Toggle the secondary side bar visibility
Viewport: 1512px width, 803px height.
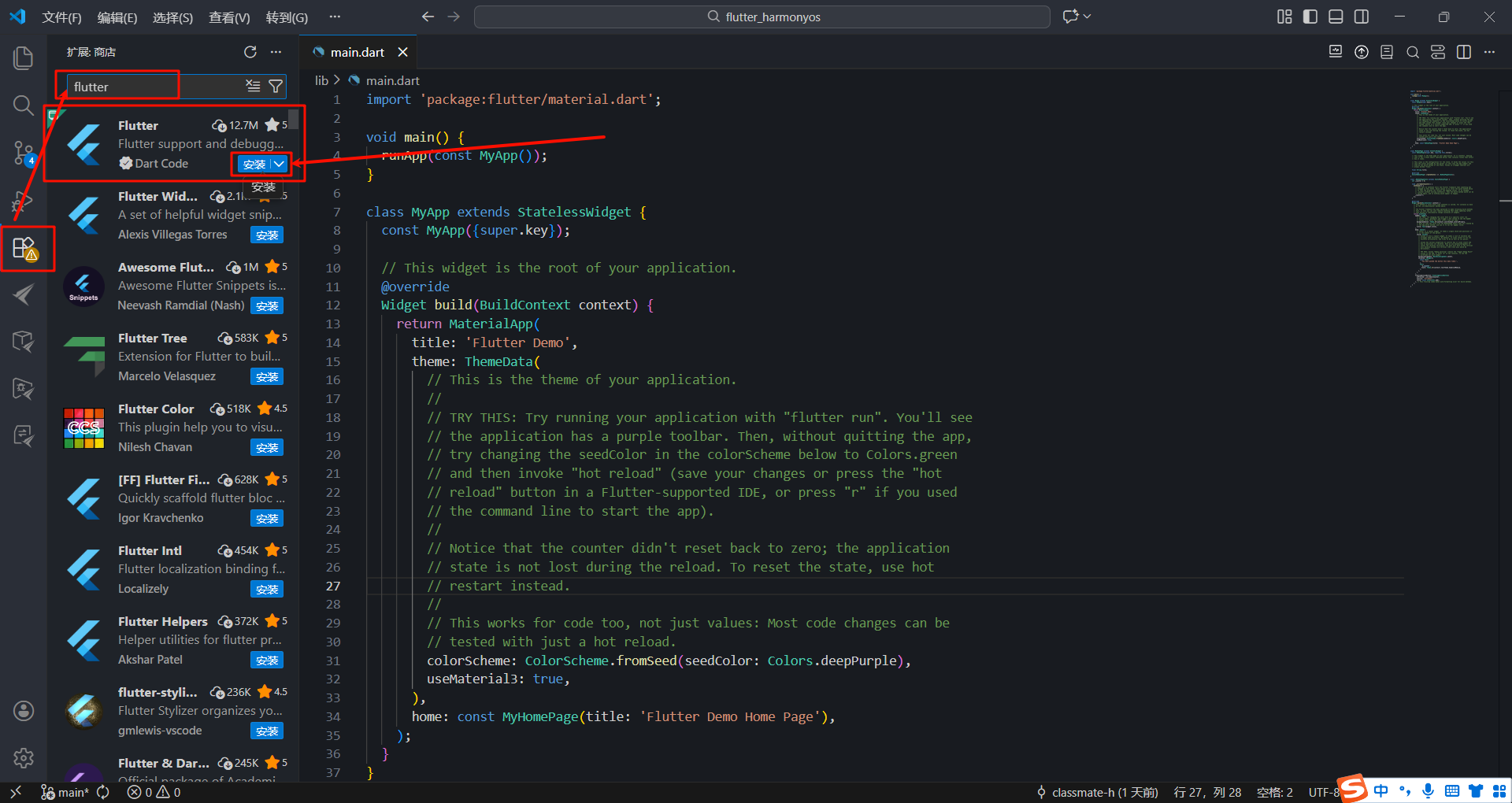pos(1362,17)
